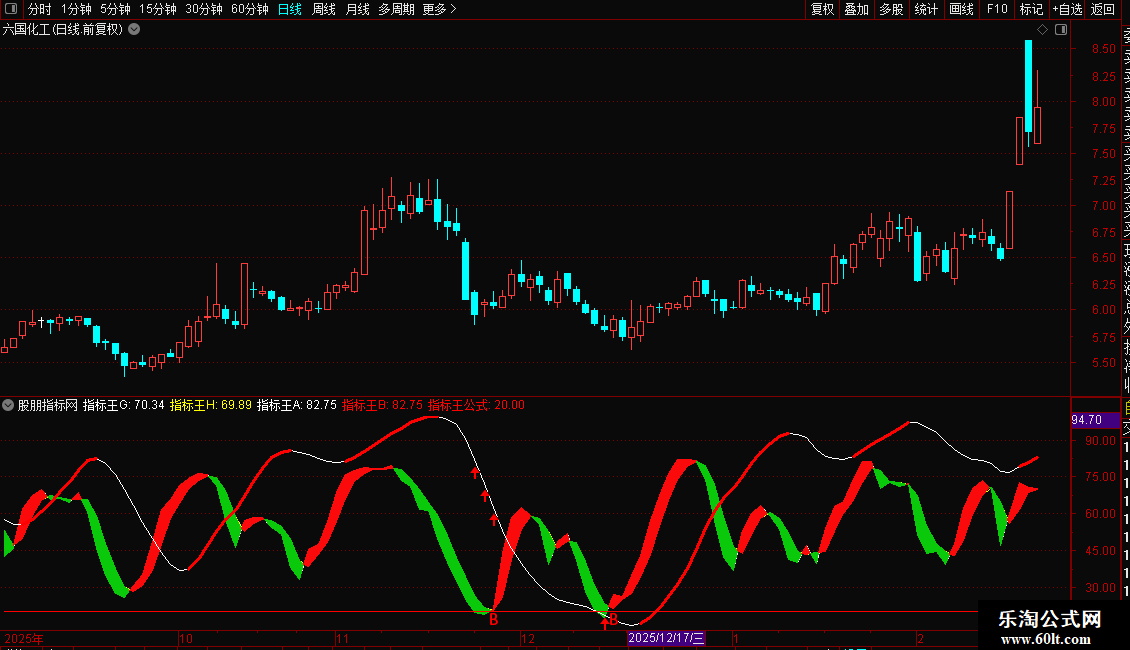Select the 15分钟 period tab
Image resolution: width=1130 pixels, height=650 pixels.
158,9
